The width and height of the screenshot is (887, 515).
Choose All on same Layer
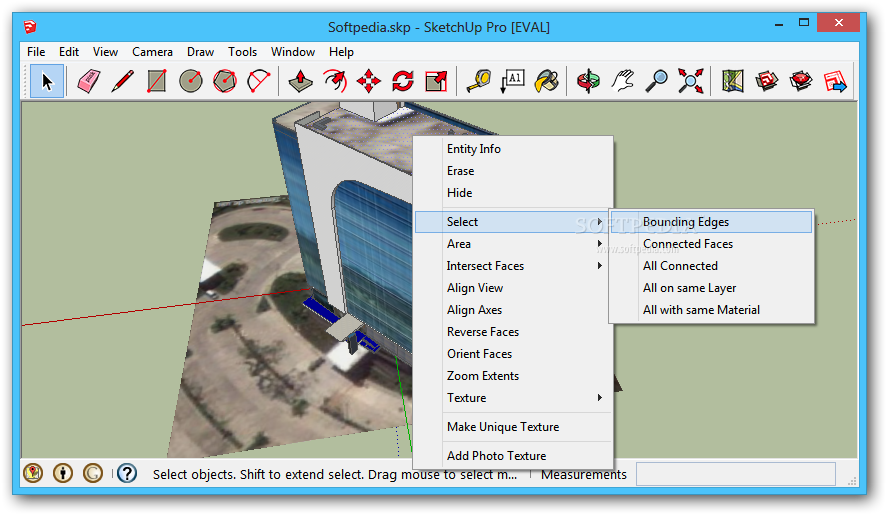tap(712, 288)
